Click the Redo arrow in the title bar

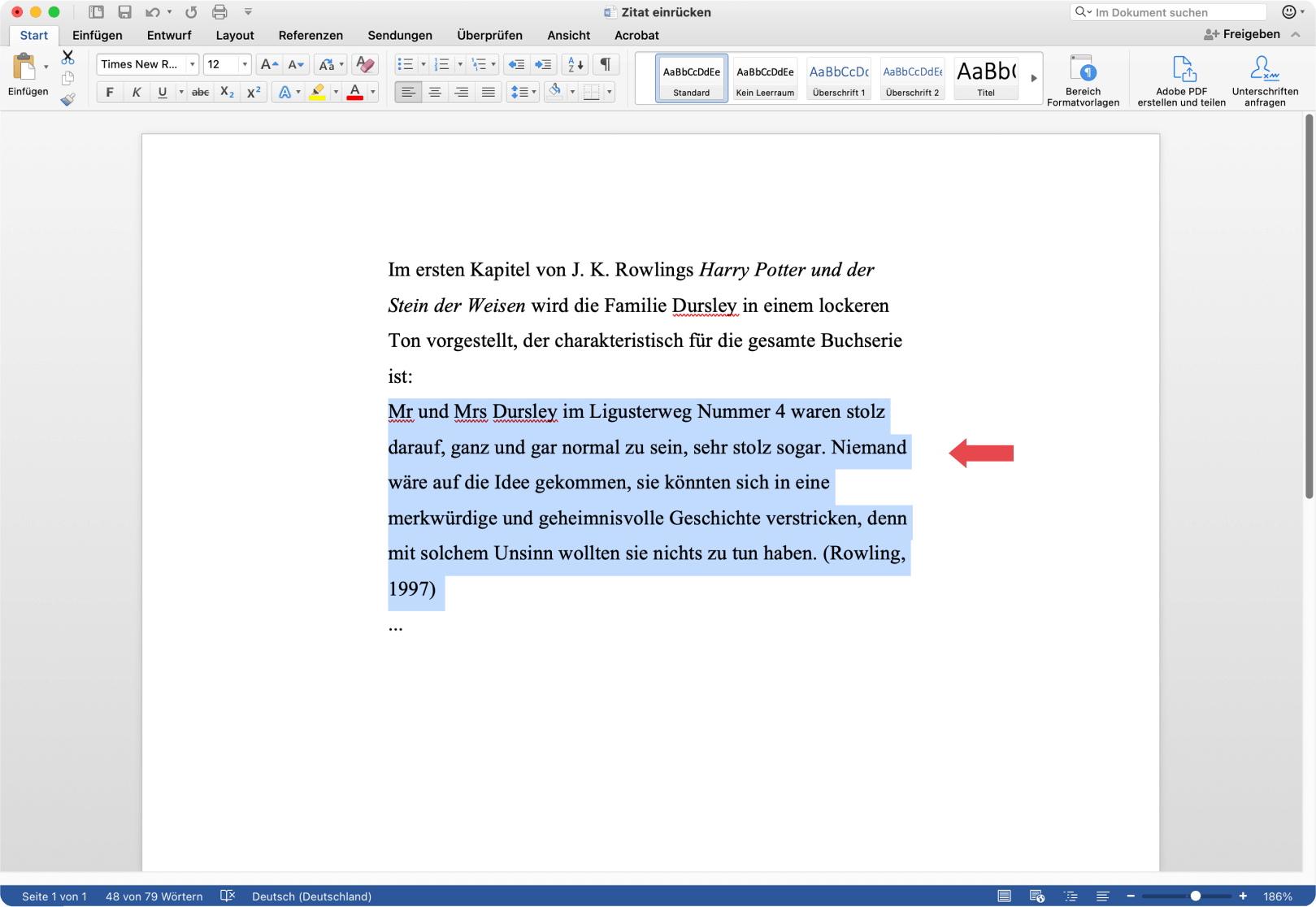[191, 12]
